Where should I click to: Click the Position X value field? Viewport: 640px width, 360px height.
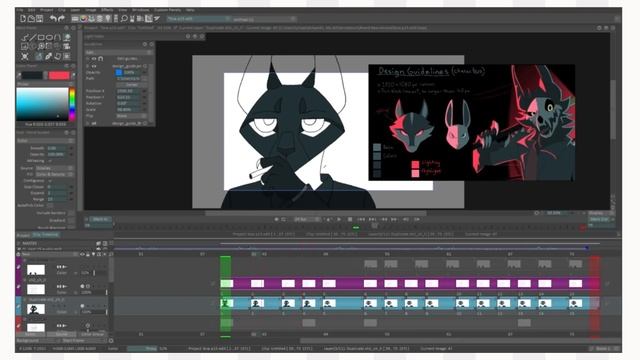(x=128, y=91)
